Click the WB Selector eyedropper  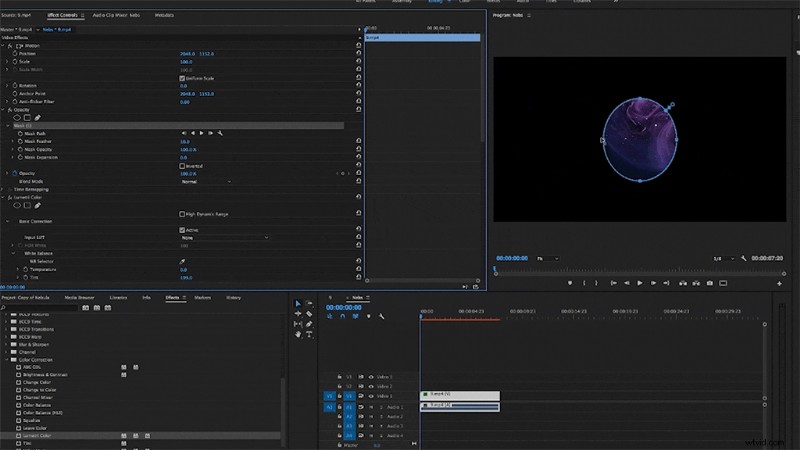[x=182, y=261]
